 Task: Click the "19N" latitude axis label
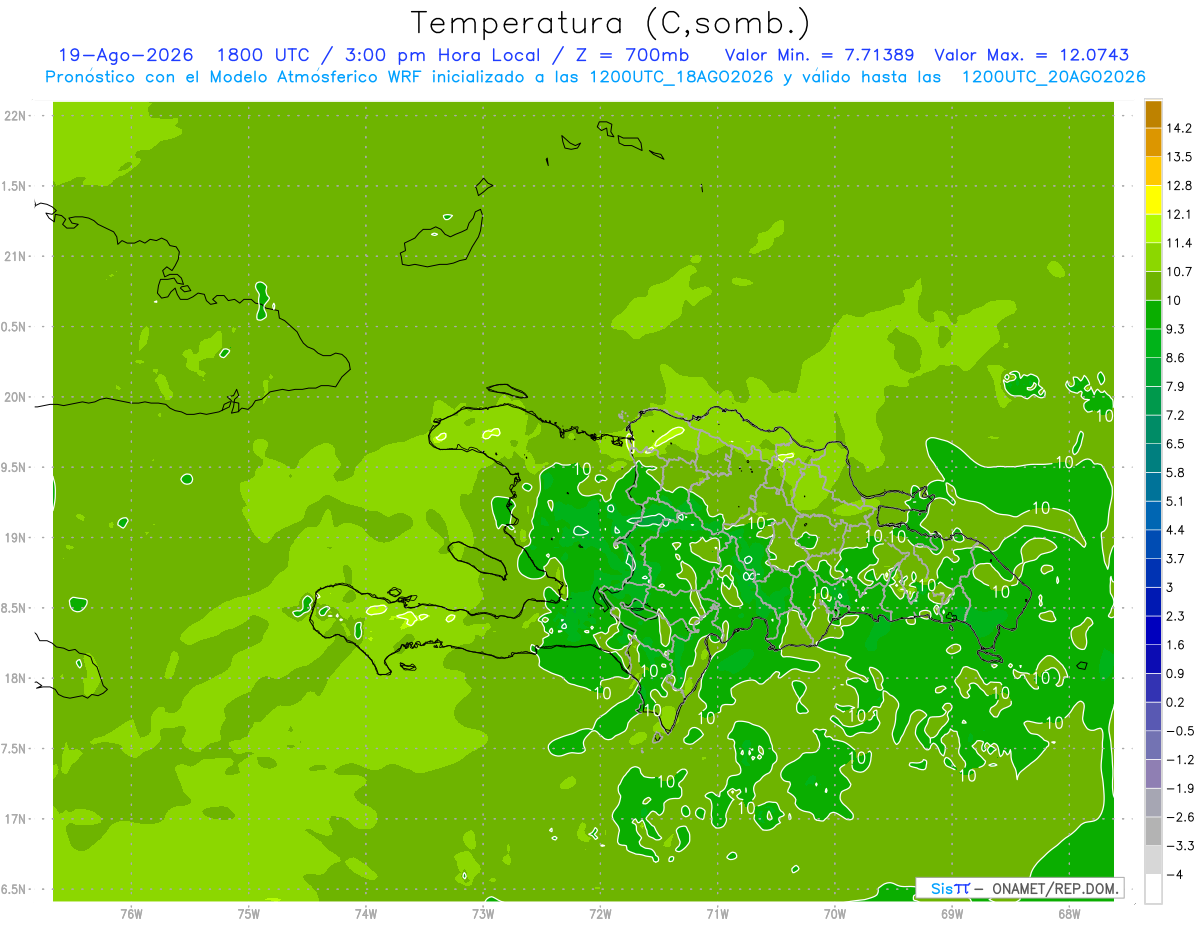pyautogui.click(x=15, y=538)
